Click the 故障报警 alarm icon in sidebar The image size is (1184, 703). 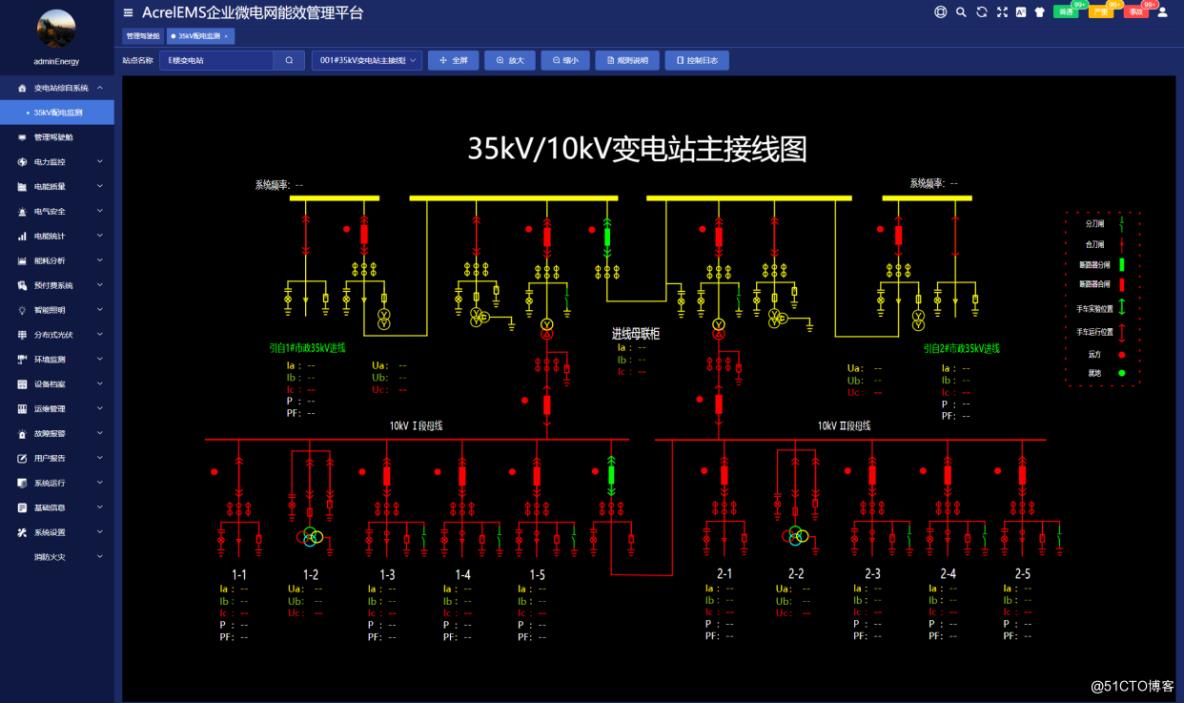click(22, 433)
